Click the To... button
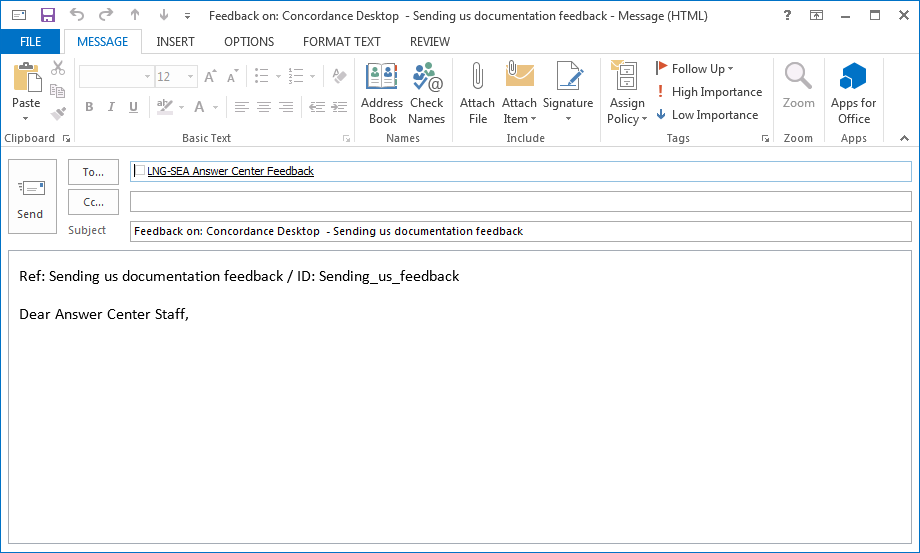920x553 pixels. coord(93,172)
